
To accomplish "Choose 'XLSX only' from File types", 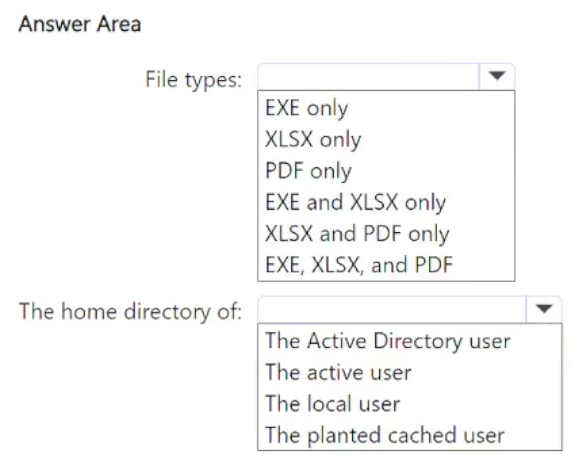I will click(x=313, y=140).
